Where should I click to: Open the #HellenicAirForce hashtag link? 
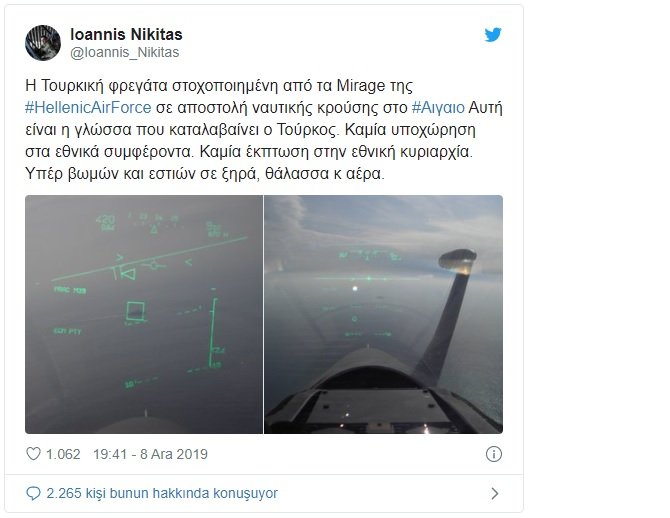click(x=88, y=107)
